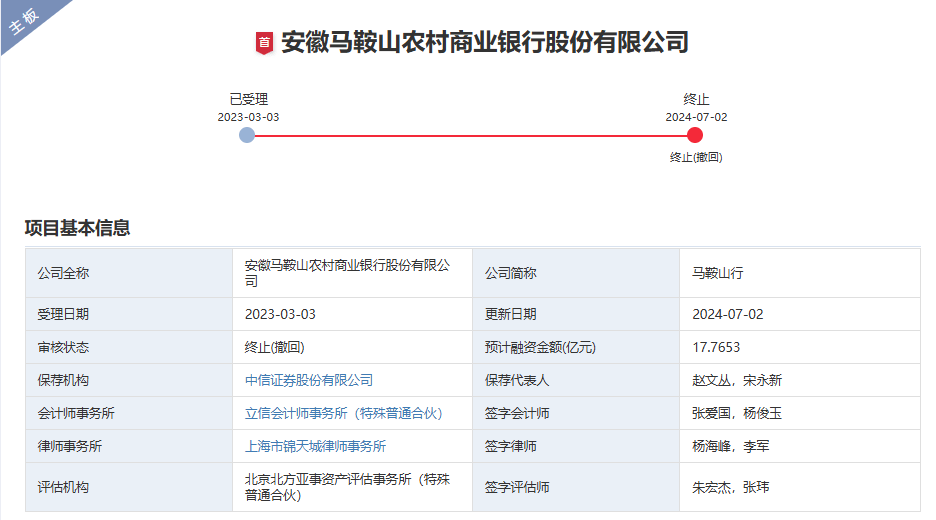The height and width of the screenshot is (520, 936).
Task: Click the 17.7653 amount value
Action: coord(800,347)
